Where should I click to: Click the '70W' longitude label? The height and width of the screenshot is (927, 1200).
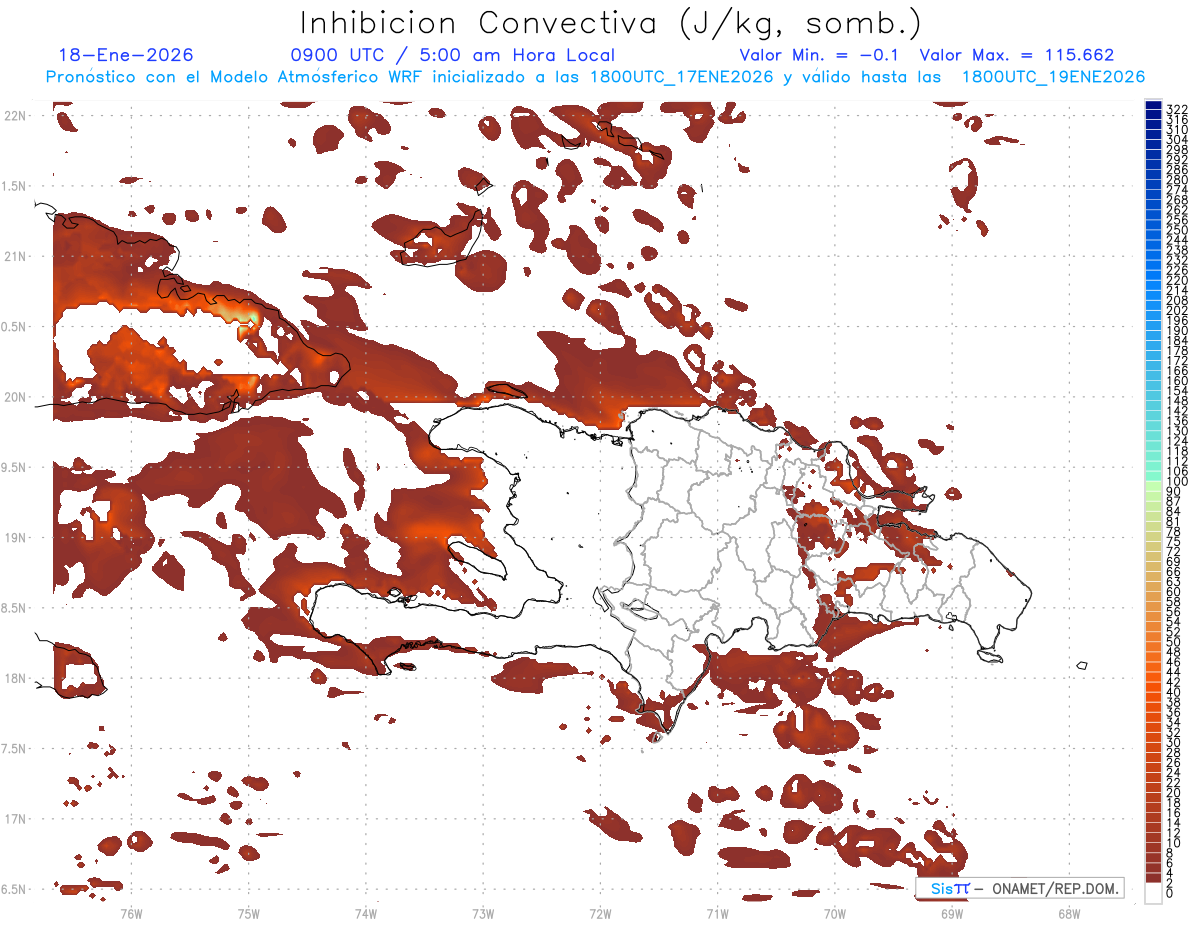pyautogui.click(x=835, y=913)
